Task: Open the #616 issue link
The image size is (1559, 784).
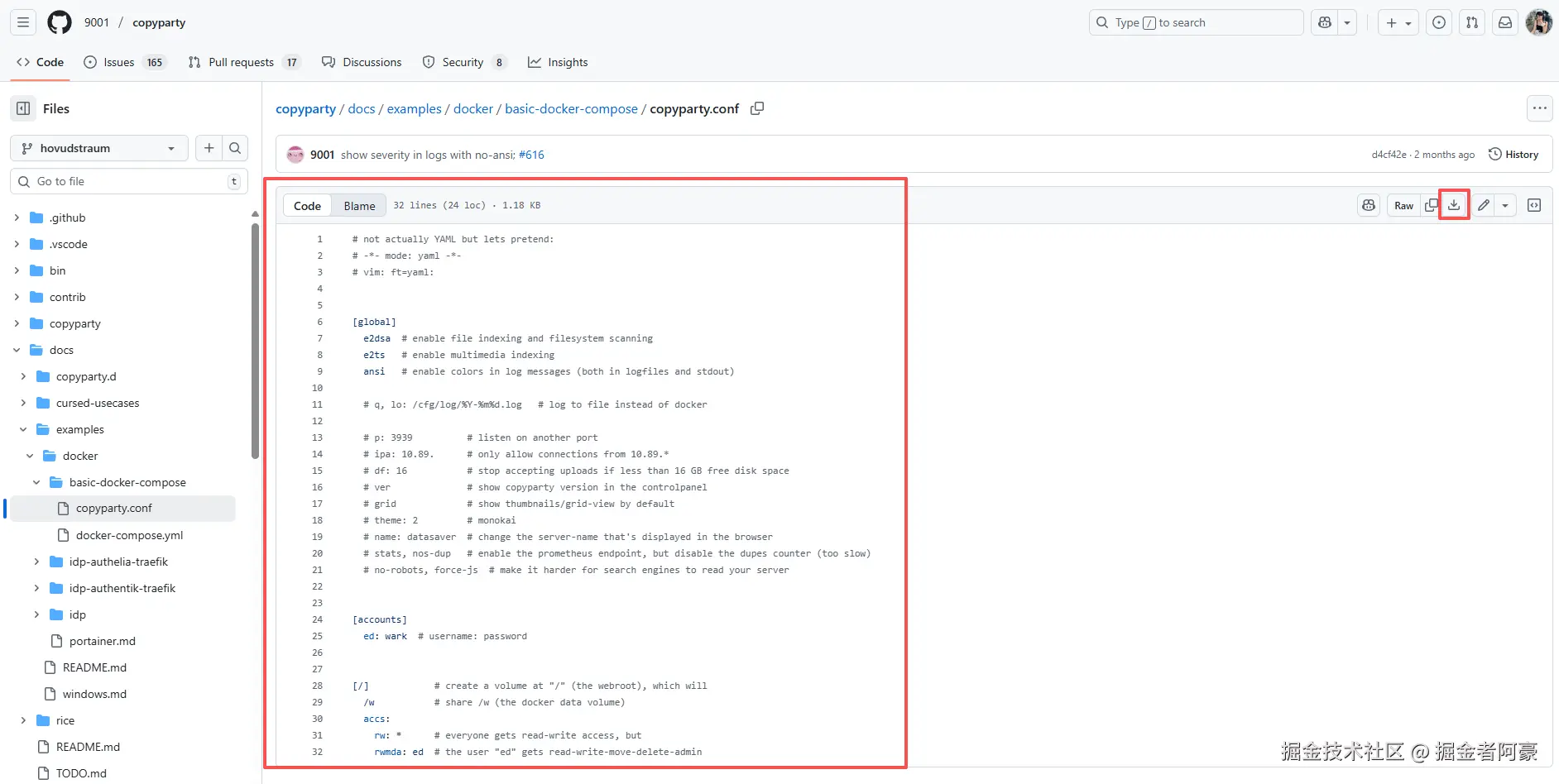Action: point(531,155)
